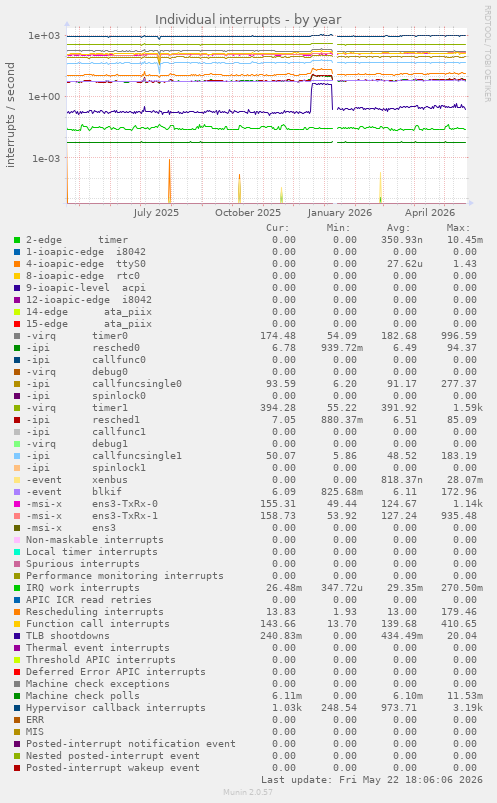Click the 'Cur:' column header
Viewport: 497px width, 803px height.
point(278,228)
